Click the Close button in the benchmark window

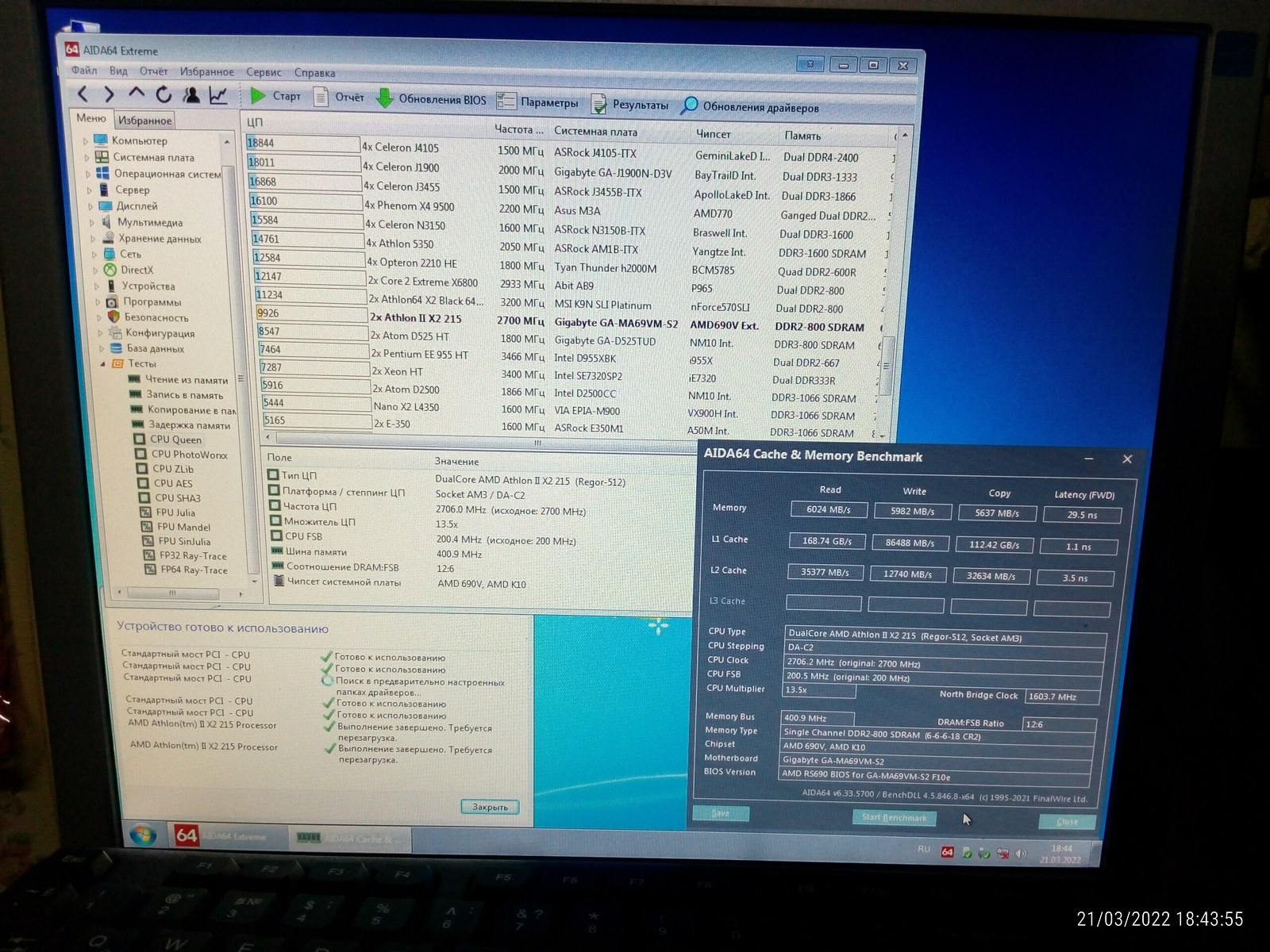[x=1067, y=822]
